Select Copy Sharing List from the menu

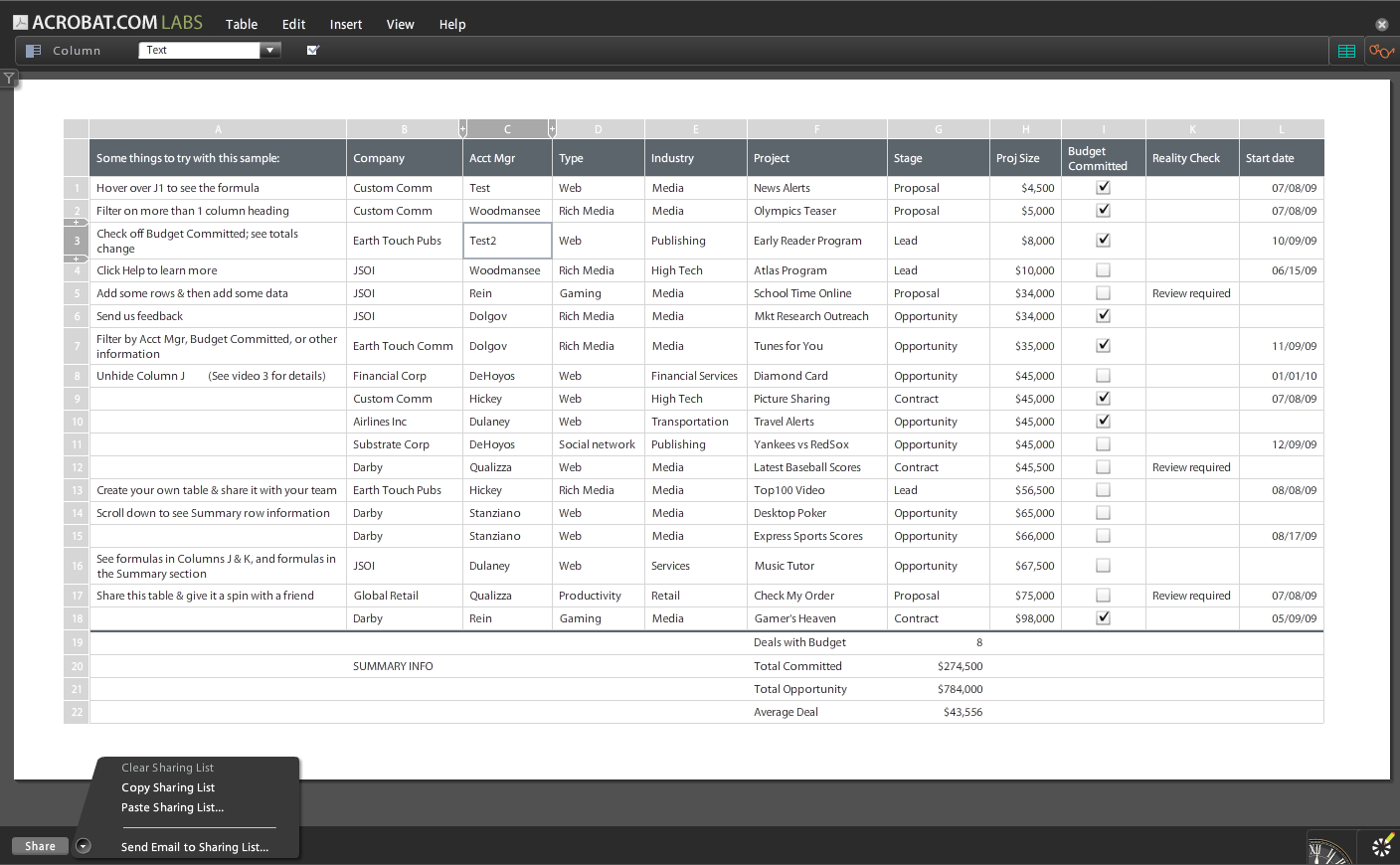(167, 786)
